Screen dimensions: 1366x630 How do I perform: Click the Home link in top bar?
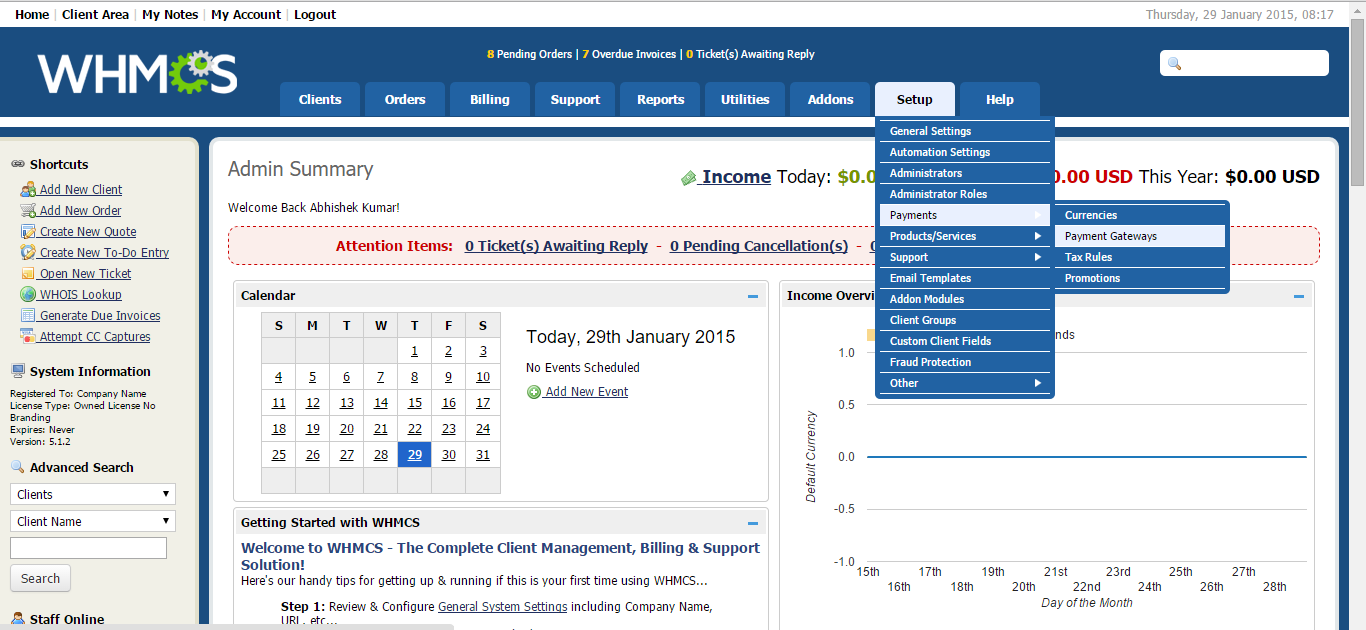point(32,15)
